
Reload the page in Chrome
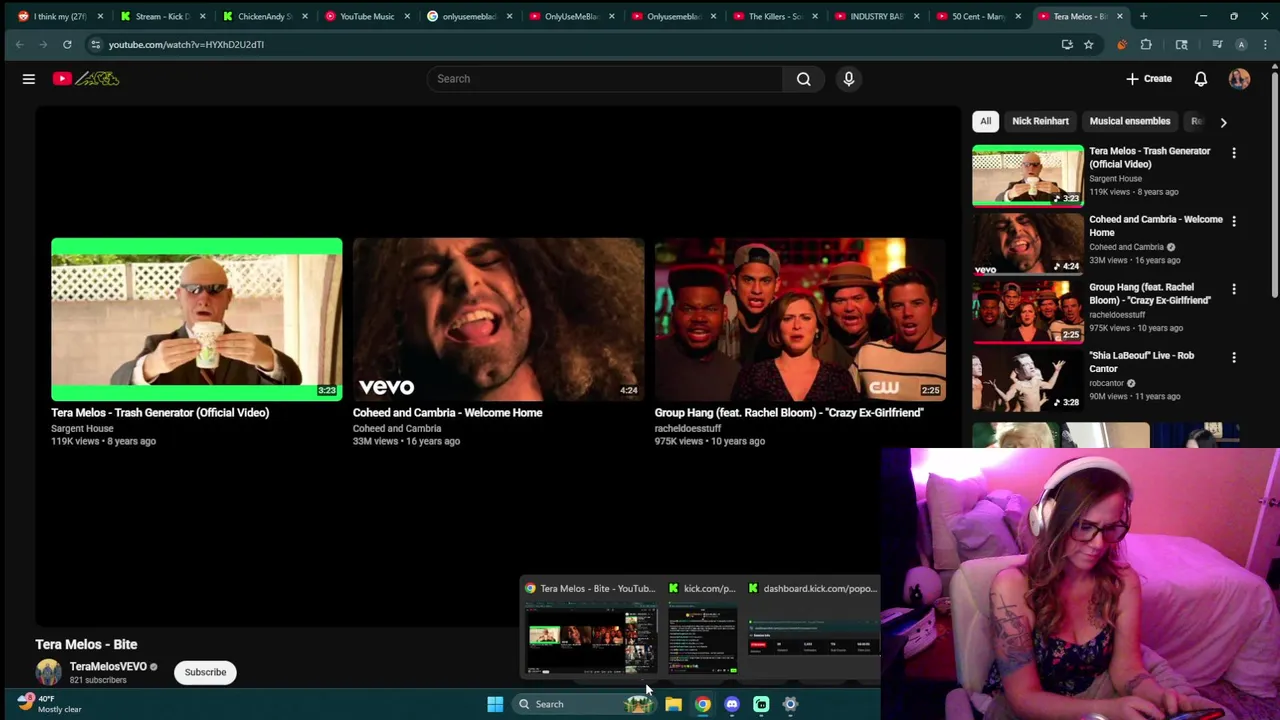67,44
